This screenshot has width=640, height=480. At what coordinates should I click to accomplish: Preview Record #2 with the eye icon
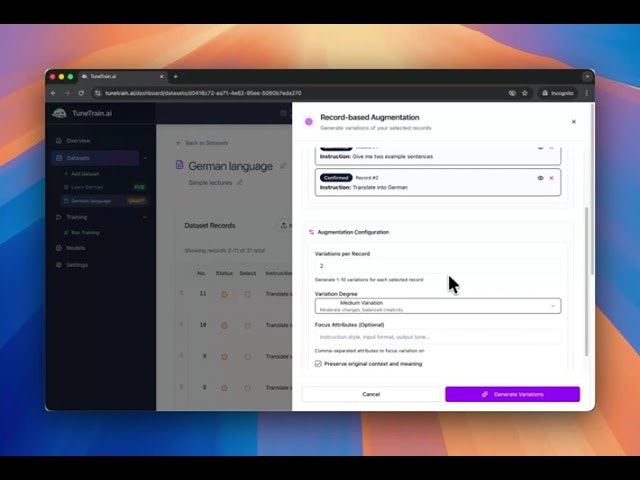point(540,178)
